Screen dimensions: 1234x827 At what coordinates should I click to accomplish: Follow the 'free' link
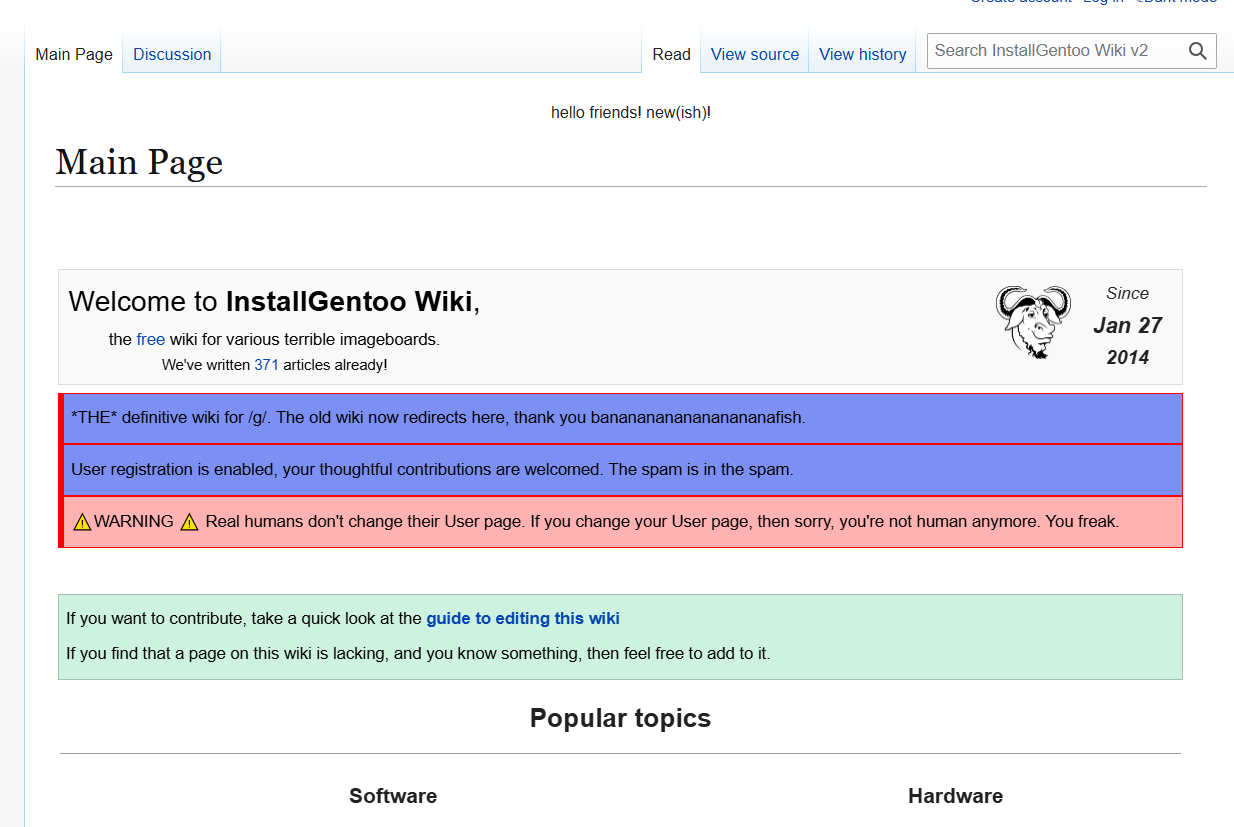click(x=151, y=339)
